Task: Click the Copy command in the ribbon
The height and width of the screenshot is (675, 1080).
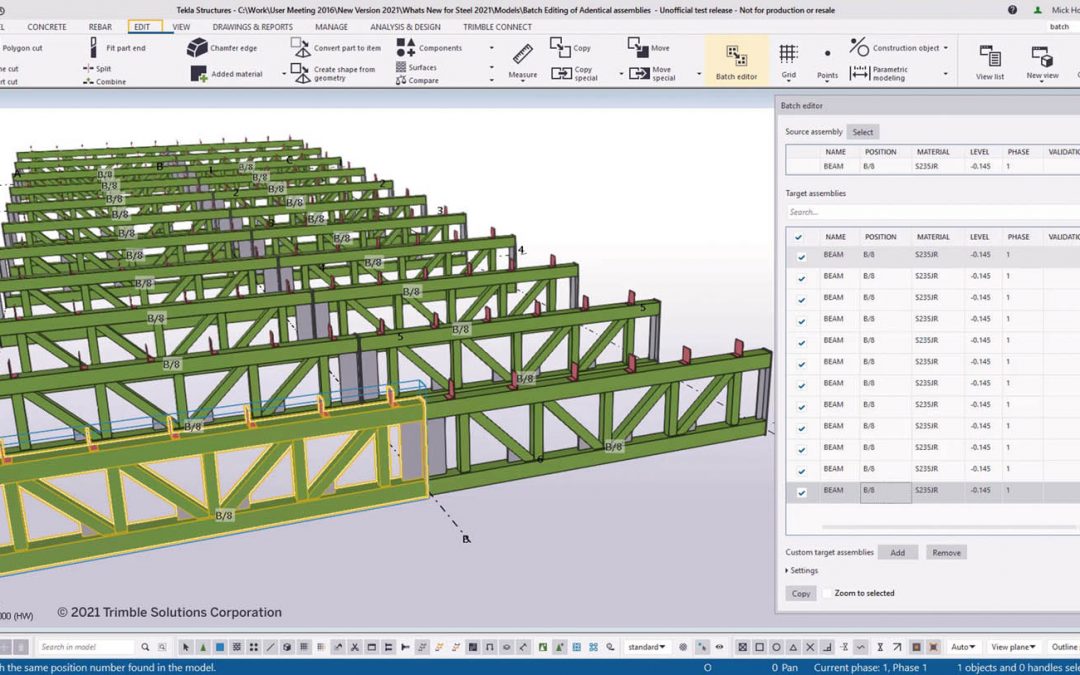Action: (x=570, y=48)
